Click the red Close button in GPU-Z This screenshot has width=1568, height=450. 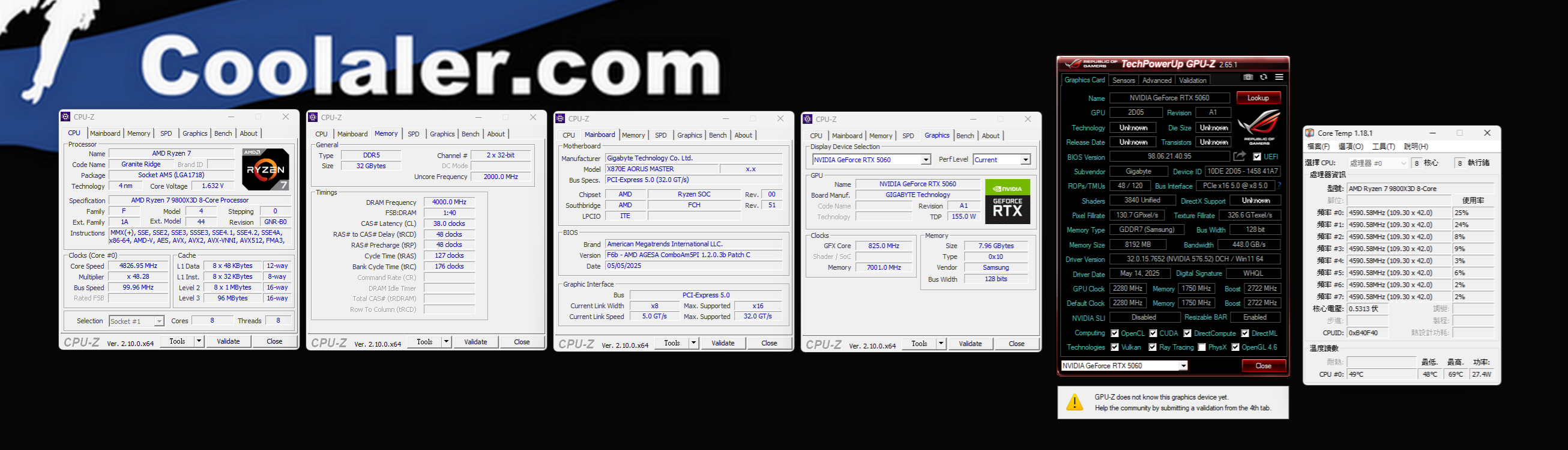pos(1264,366)
